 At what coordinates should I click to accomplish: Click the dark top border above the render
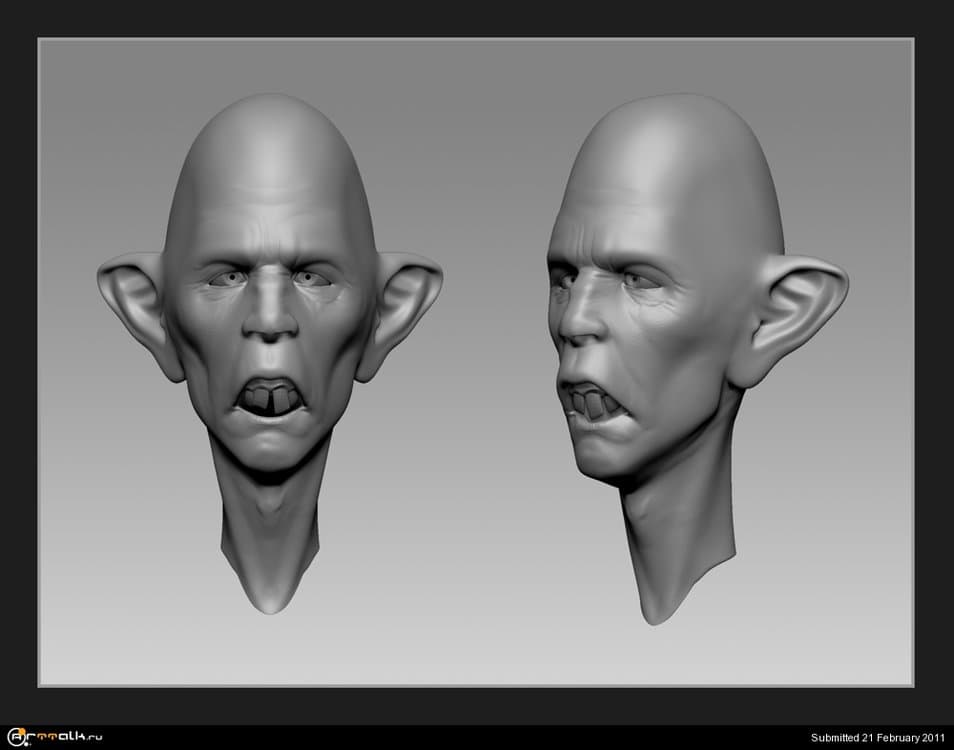(x=477, y=18)
